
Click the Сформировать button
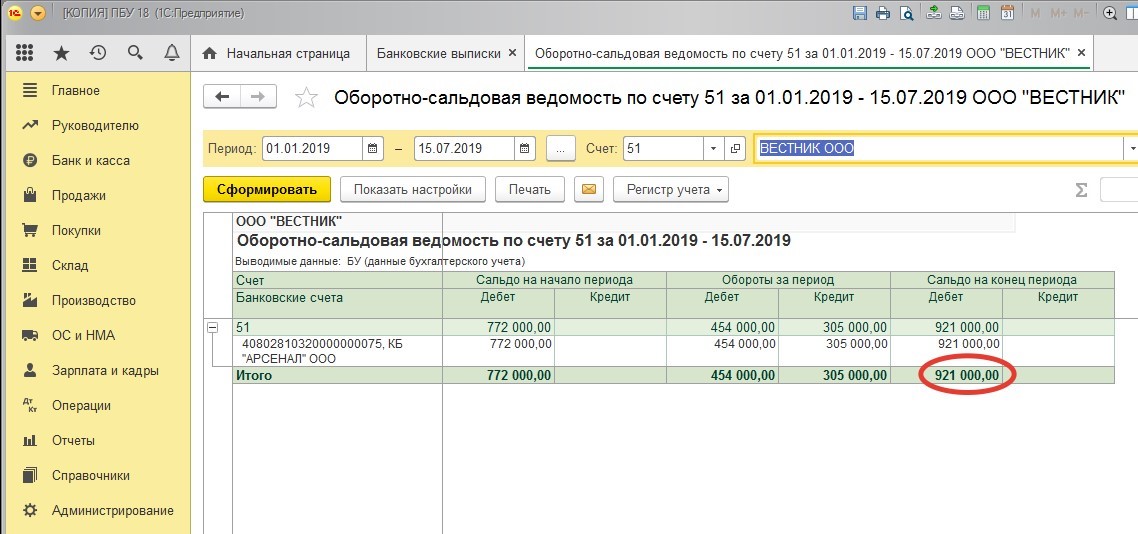(266, 189)
